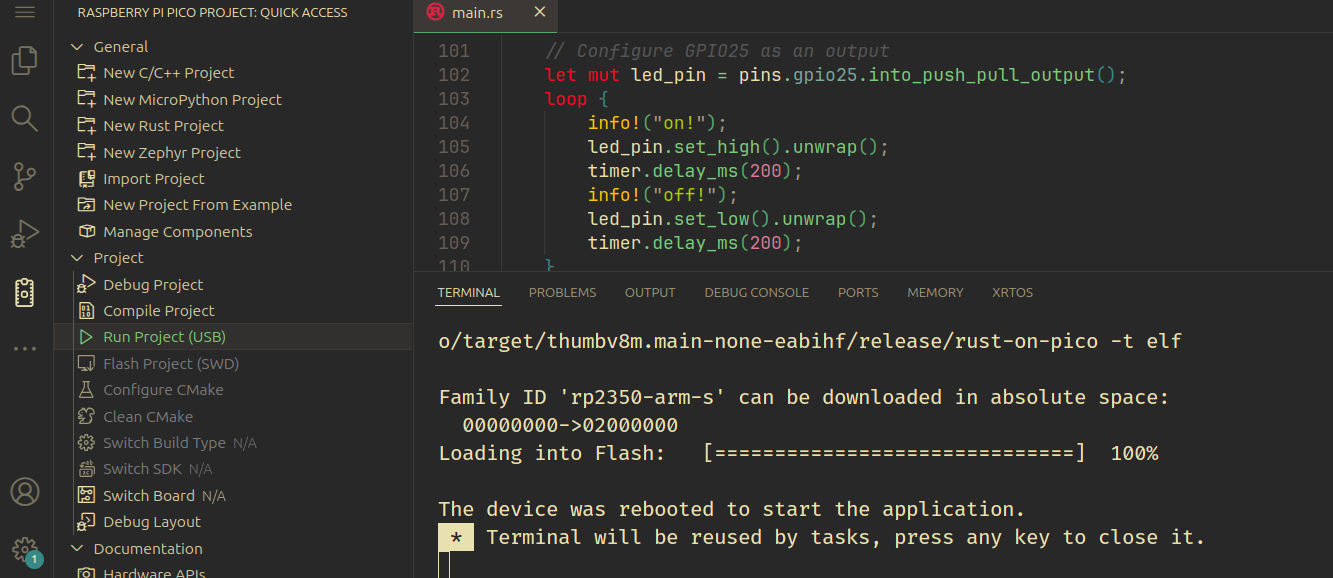Collapse the Documentation section
This screenshot has width=1333, height=578.
[x=76, y=548]
